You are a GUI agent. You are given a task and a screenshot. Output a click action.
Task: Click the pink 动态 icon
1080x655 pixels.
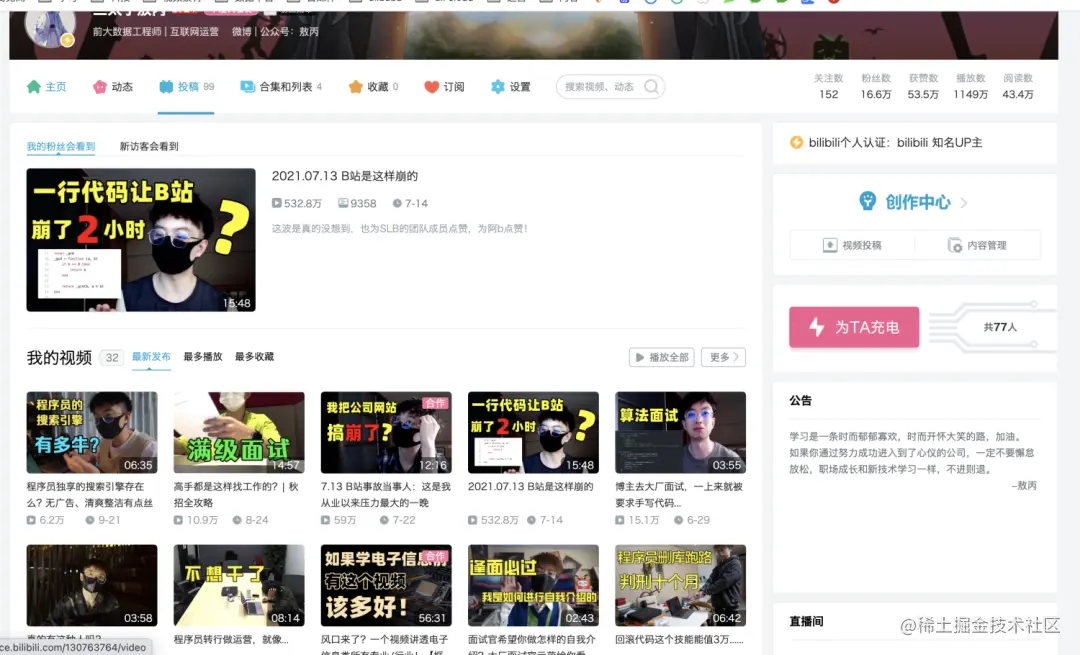[100, 87]
